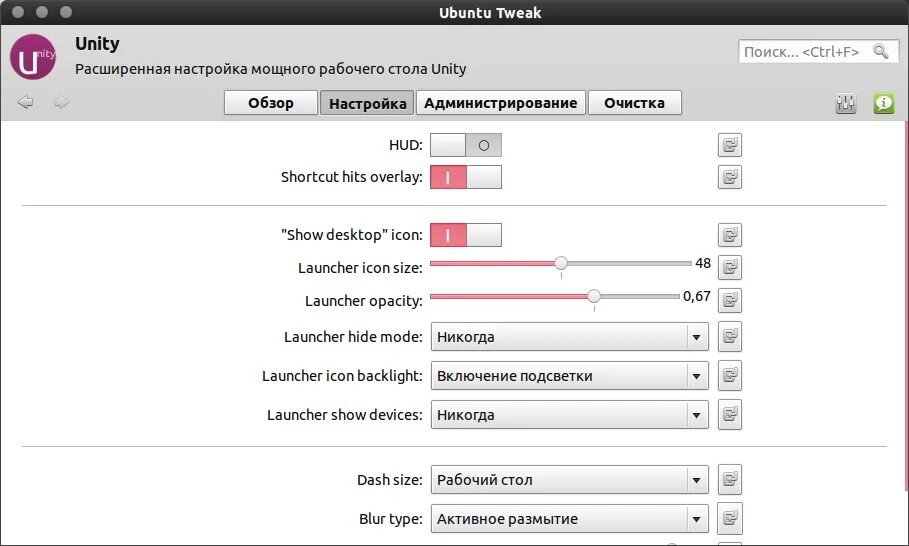The height and width of the screenshot is (546, 909).
Task: Switch to the Обзор tab
Action: coord(270,103)
